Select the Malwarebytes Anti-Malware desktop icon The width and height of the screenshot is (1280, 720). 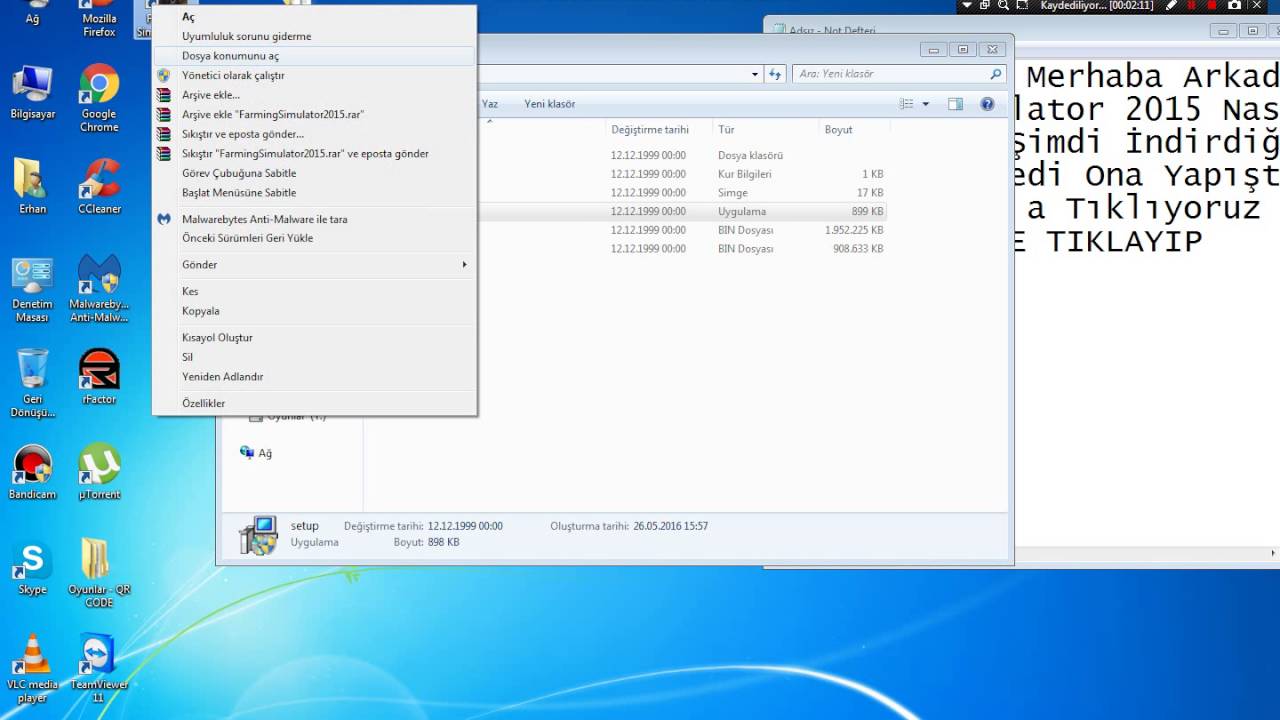click(x=99, y=289)
